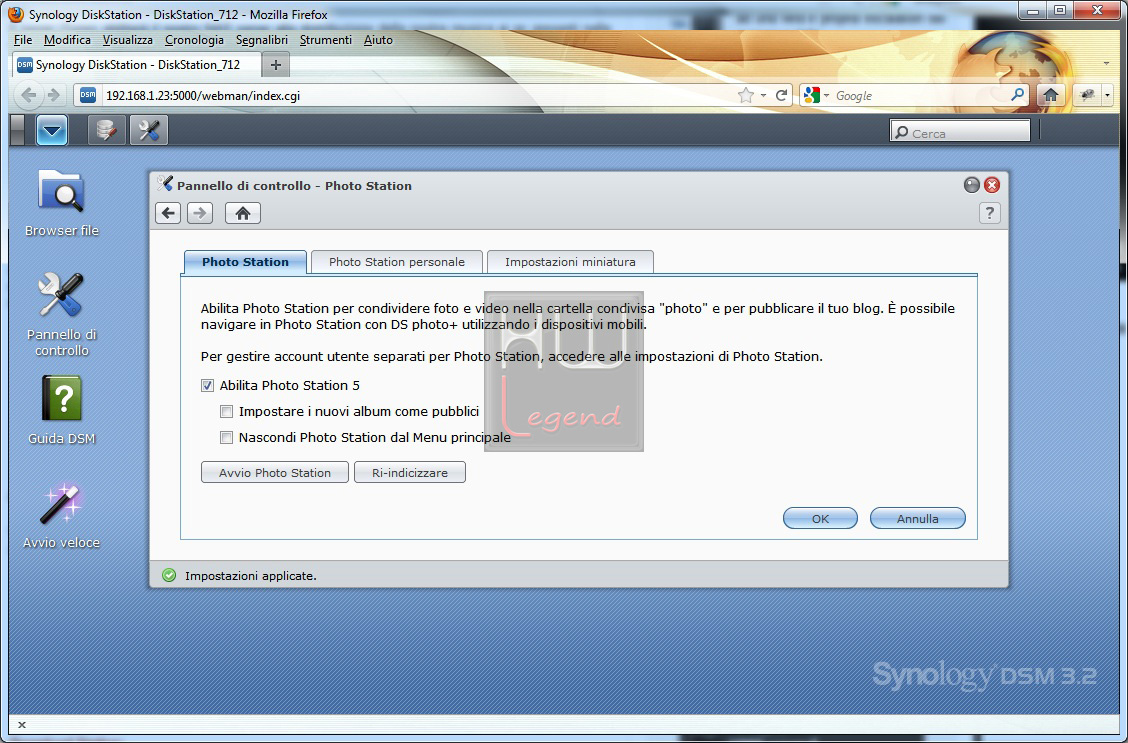Open a new Firefox tab

pyautogui.click(x=275, y=65)
